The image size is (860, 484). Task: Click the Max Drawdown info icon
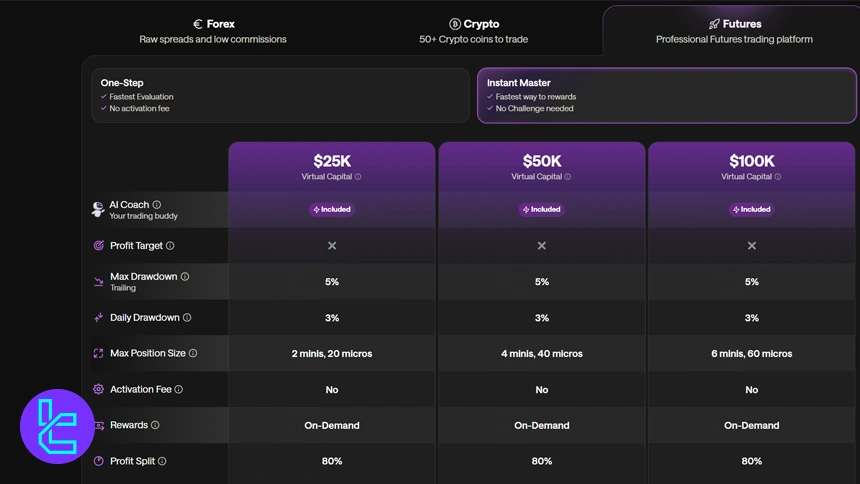point(185,277)
